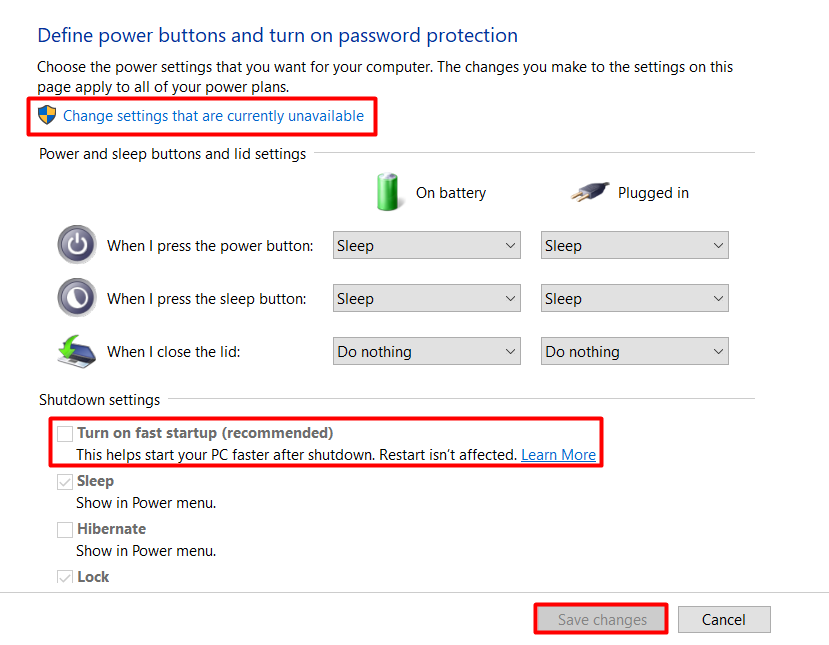Open sleep button Plugged in dropdown
Image resolution: width=829 pixels, height=645 pixels.
pos(634,298)
